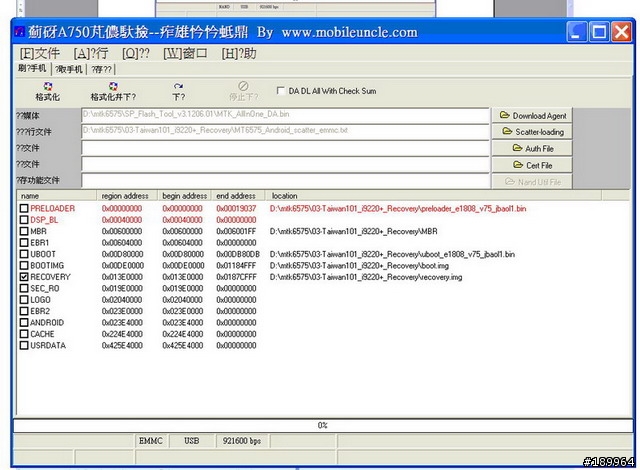The height and width of the screenshot is (470, 640).
Task: Tick the SEC_RO checkbox
Action: [x=24, y=288]
